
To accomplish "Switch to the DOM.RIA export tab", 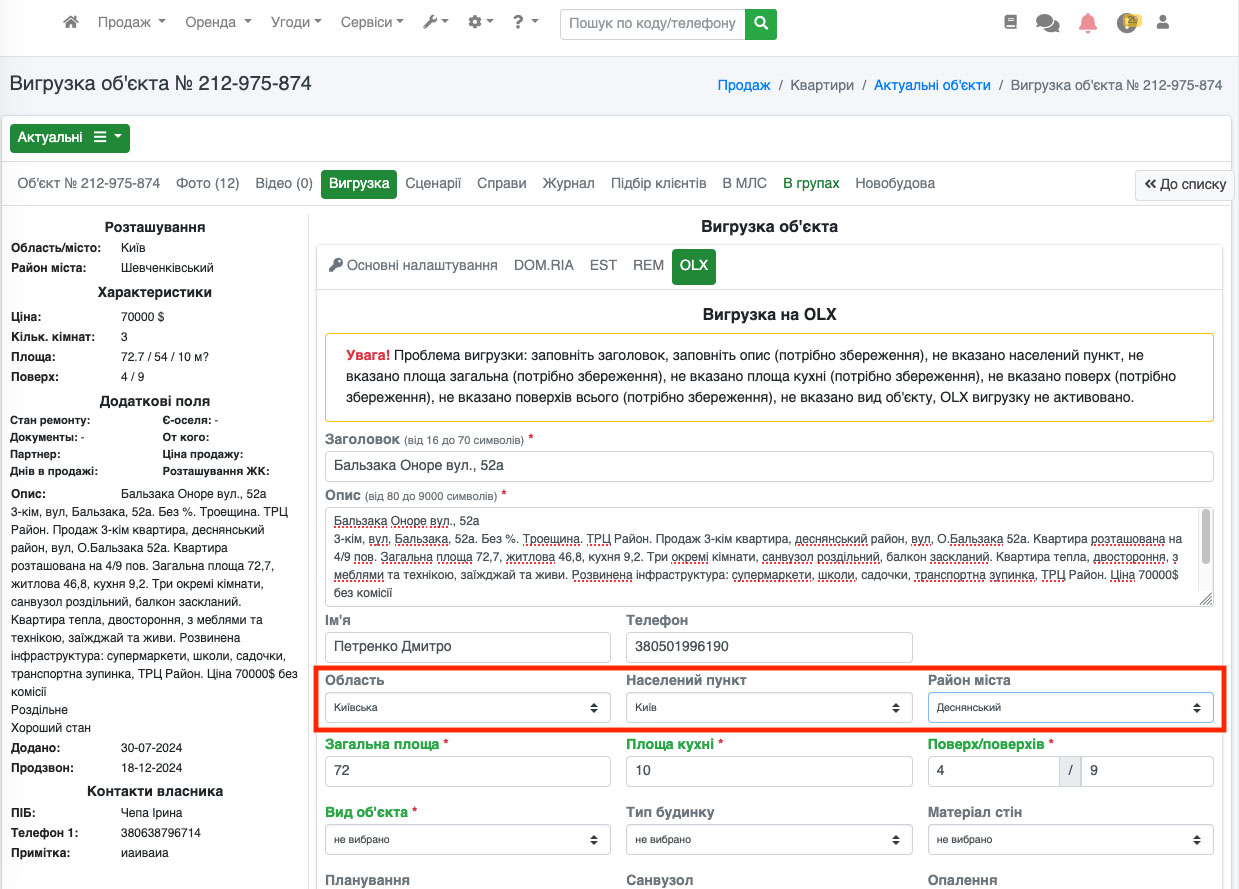I will 543,266.
